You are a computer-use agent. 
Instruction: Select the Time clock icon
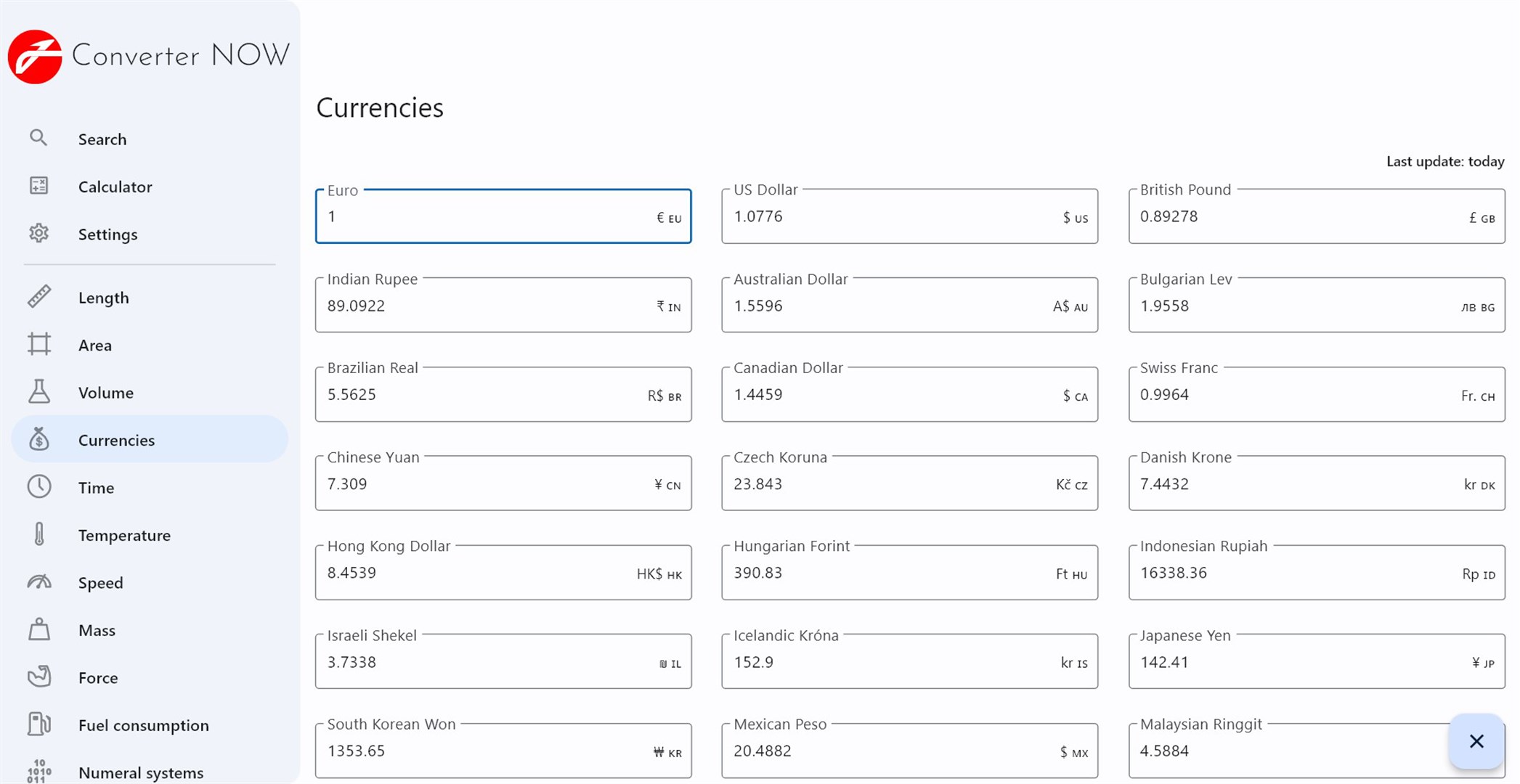[x=38, y=487]
